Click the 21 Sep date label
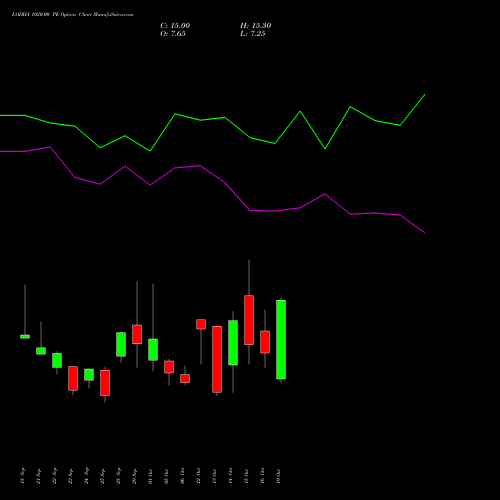This screenshot has height=500, width=500. coord(38,476)
